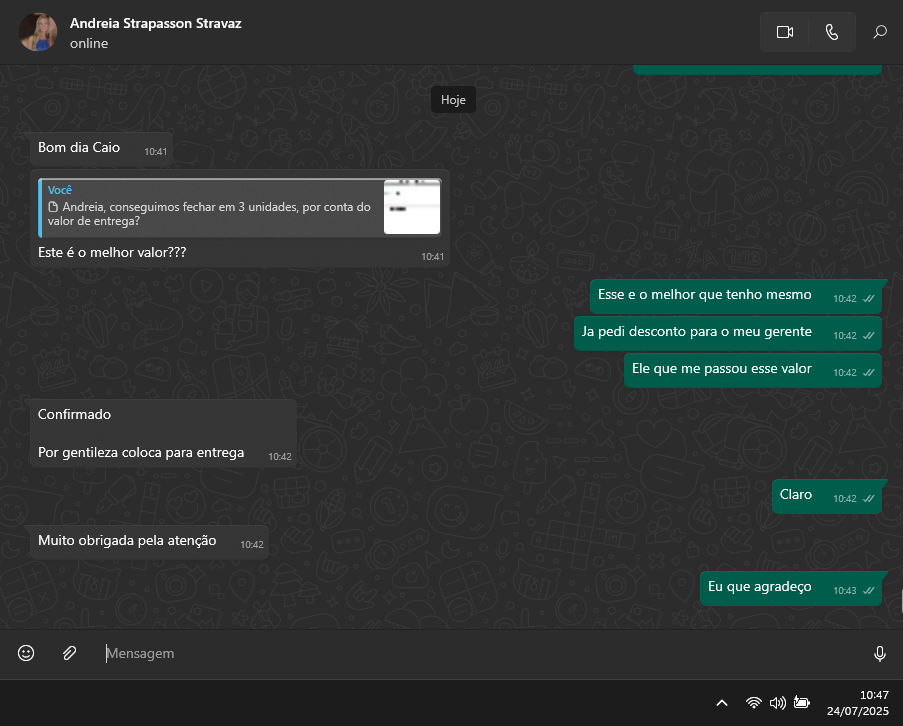The width and height of the screenshot is (903, 726).
Task: Record a voice message with microphone
Action: [x=880, y=653]
